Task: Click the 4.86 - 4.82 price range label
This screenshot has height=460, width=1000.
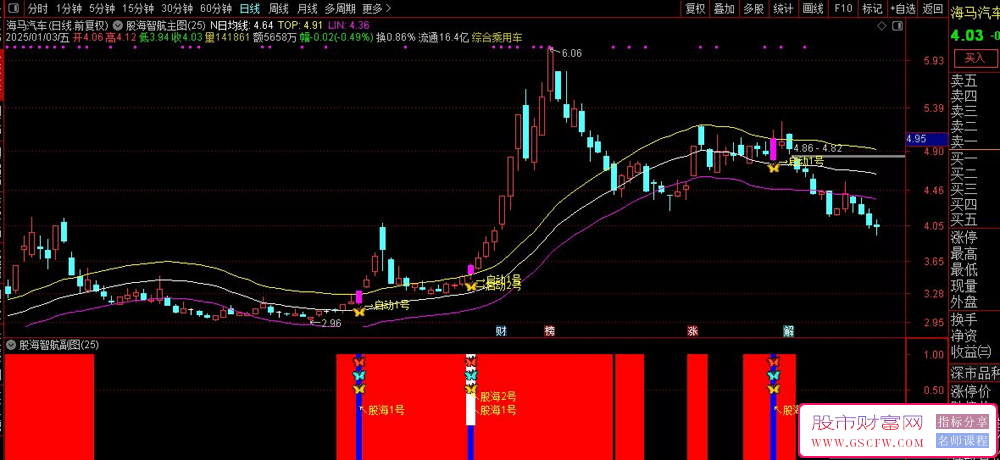Action: click(818, 147)
